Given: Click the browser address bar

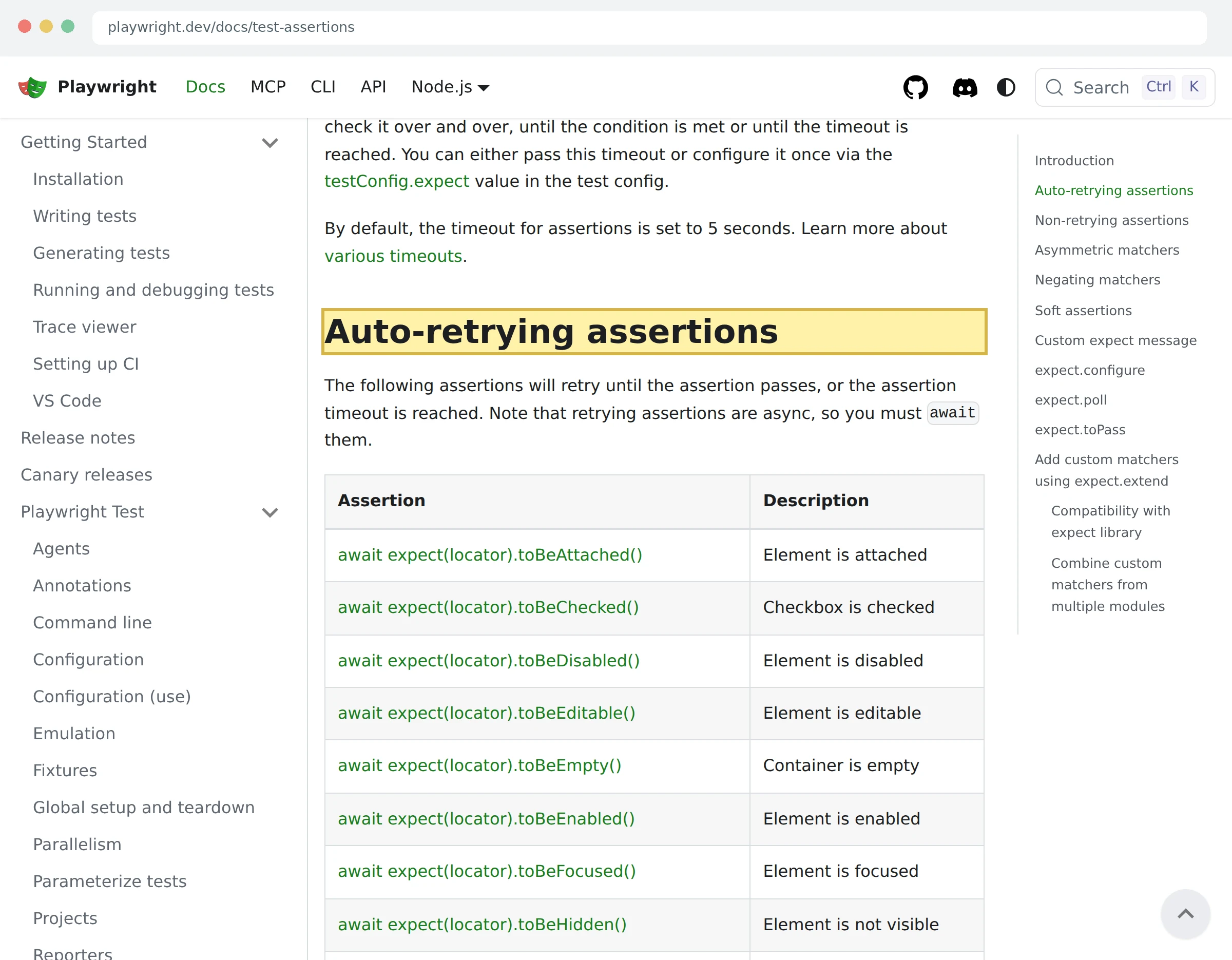Looking at the screenshot, I should 649,27.
